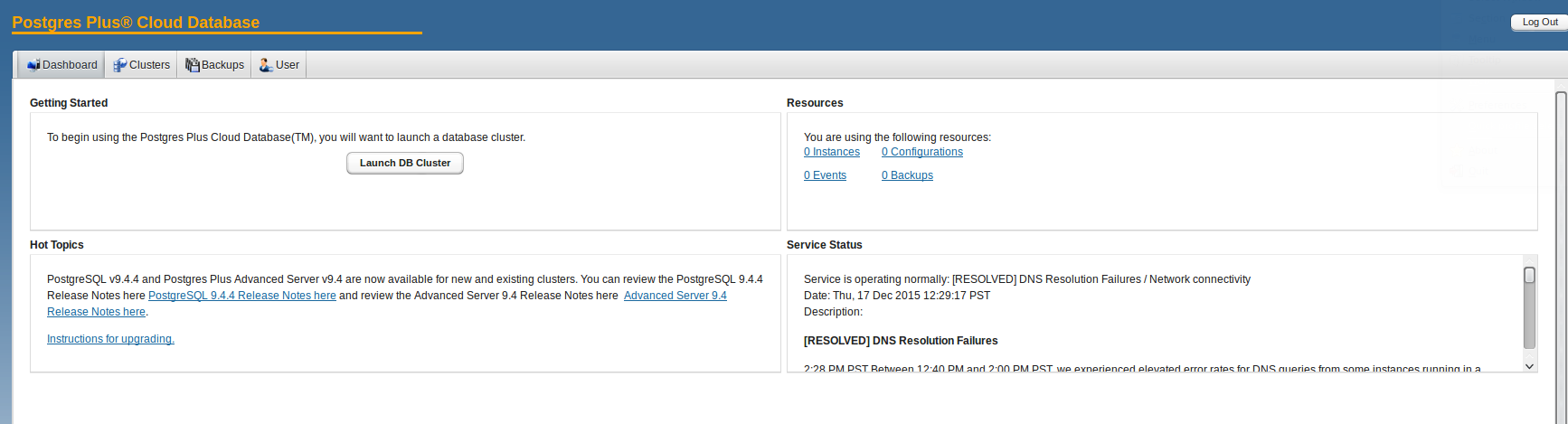Click the Postgres Plus Cloud Database title
Viewport: 1568px width, 424px height.
(136, 23)
